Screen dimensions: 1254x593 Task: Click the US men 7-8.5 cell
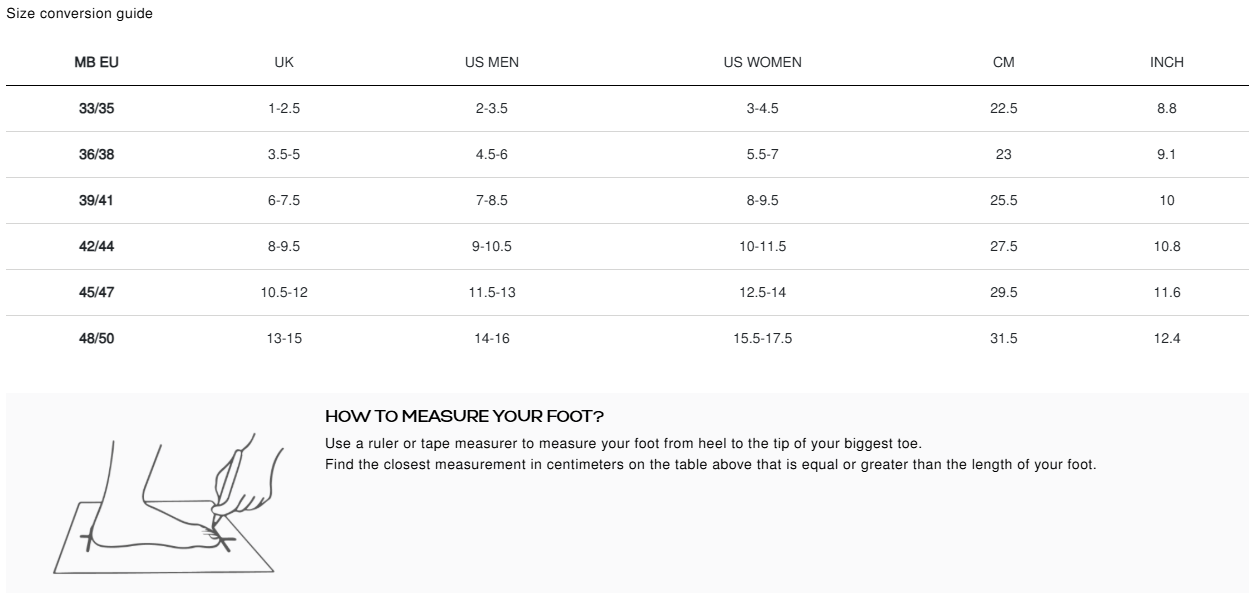pyautogui.click(x=492, y=200)
